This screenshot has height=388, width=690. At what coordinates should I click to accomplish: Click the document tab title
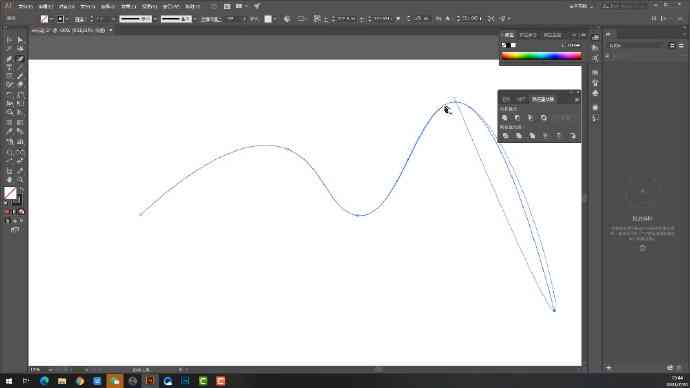coord(69,30)
